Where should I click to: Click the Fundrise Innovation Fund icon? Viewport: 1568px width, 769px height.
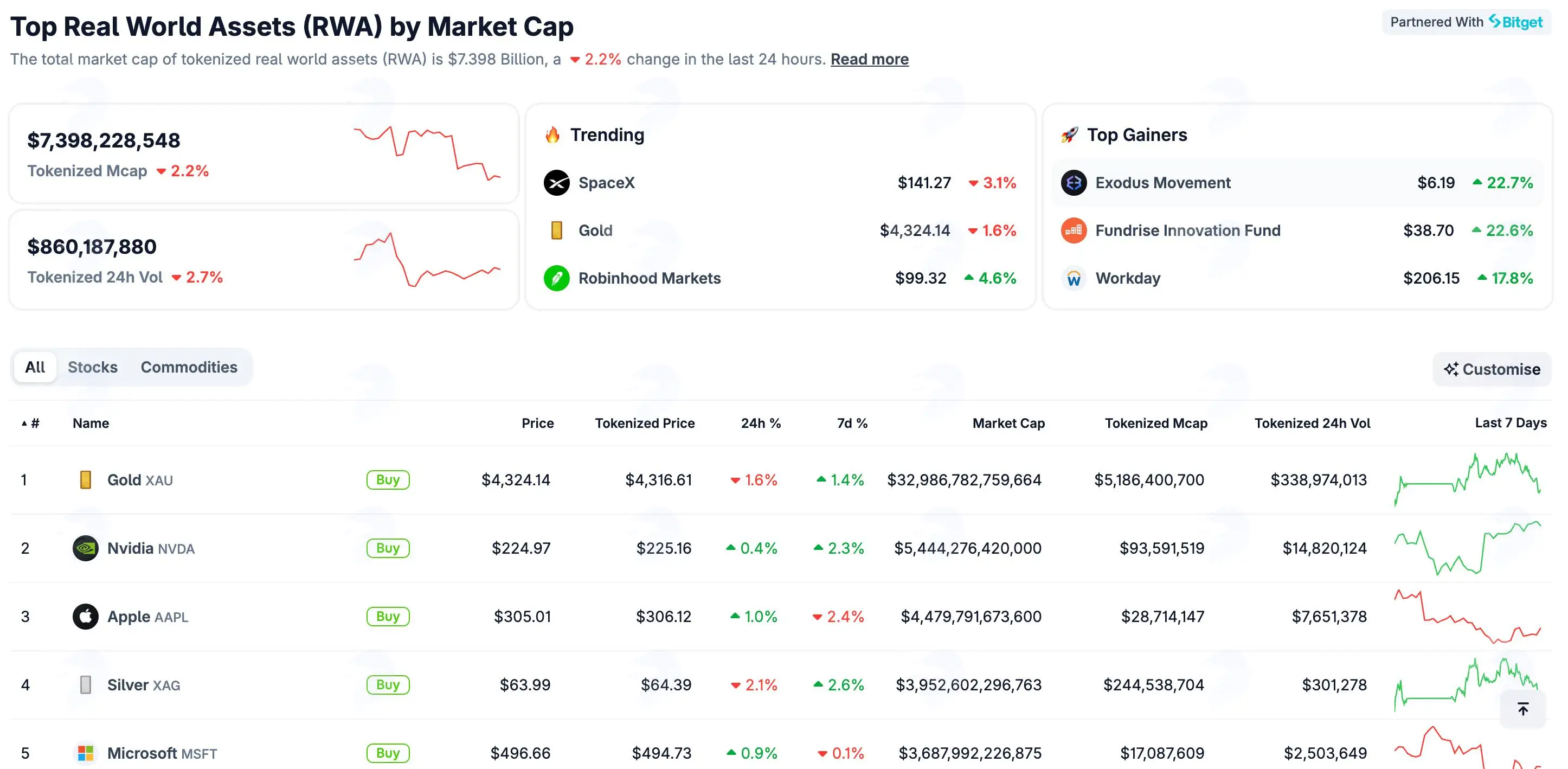point(1074,230)
